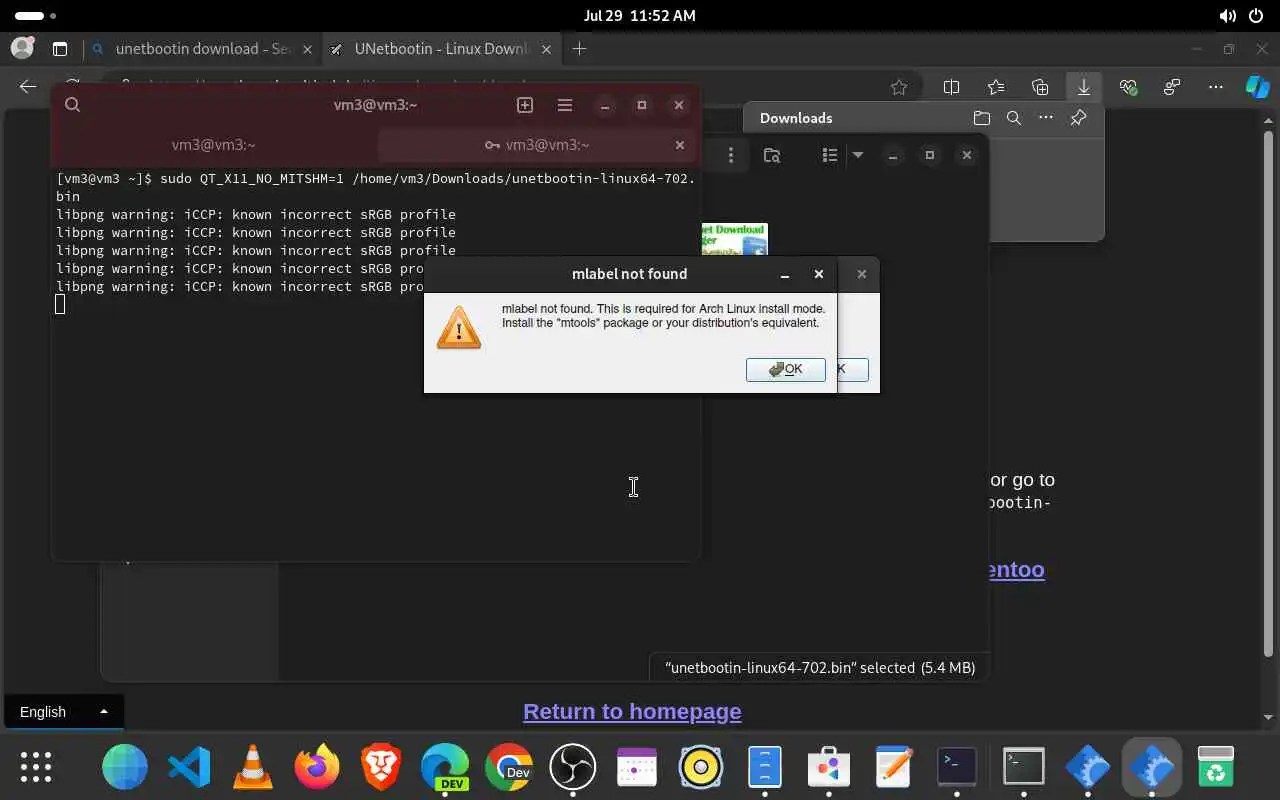This screenshot has height=800, width=1280.
Task: Open the speaker music app in the dock
Action: pos(701,768)
